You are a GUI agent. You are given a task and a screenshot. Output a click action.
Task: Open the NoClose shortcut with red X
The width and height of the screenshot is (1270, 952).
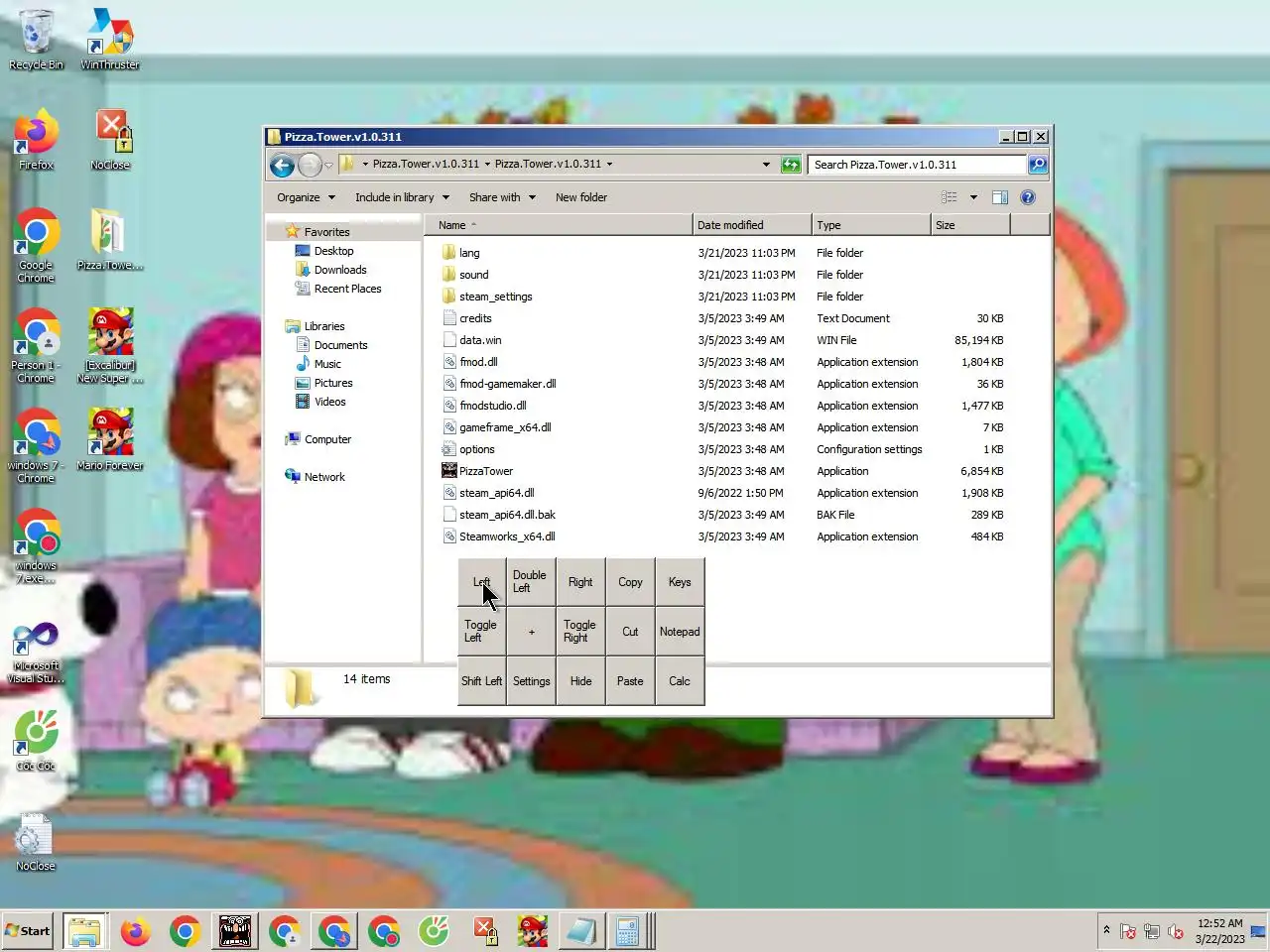(x=110, y=140)
